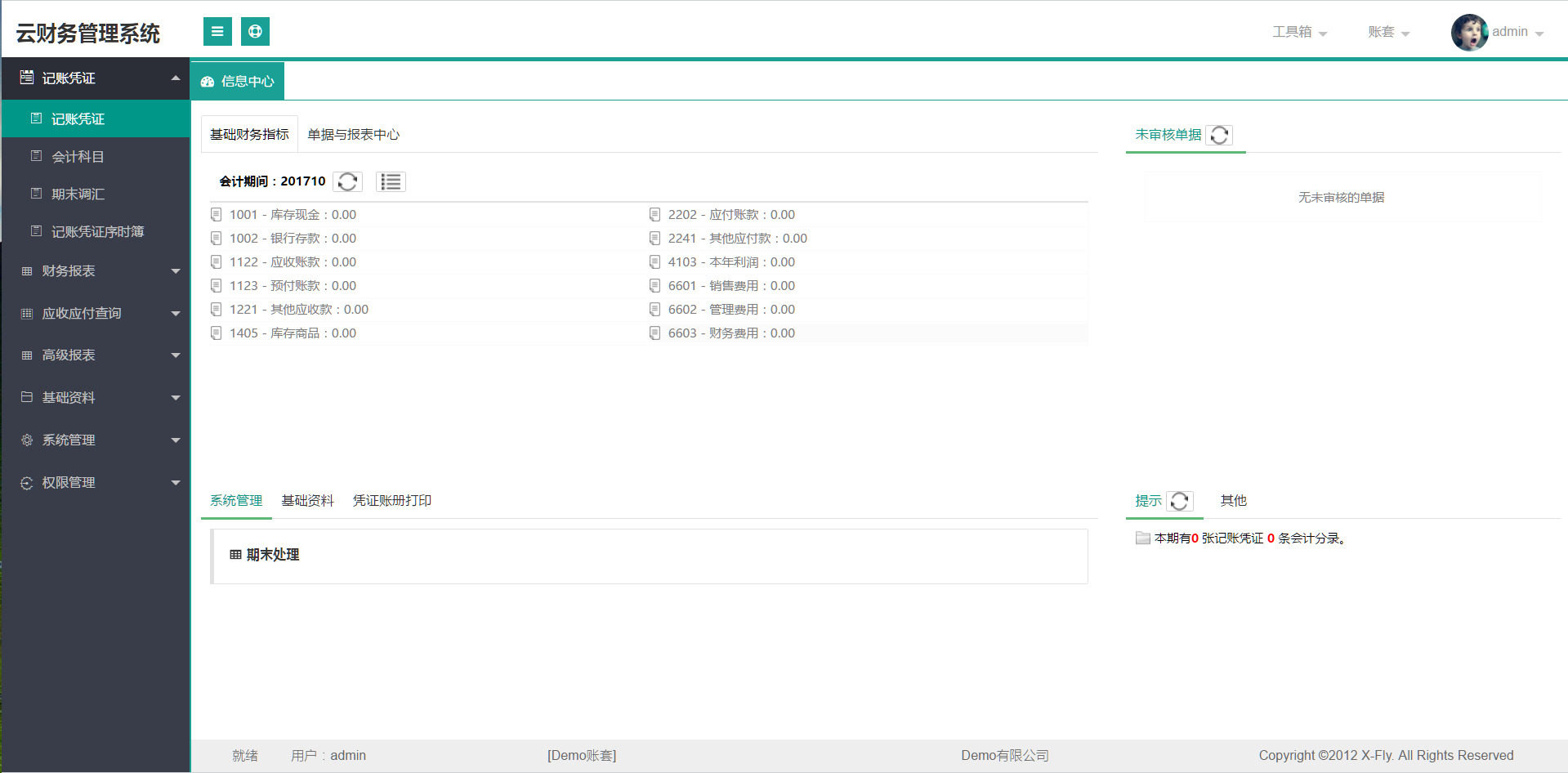This screenshot has height=773, width=1568.
Task: Click the 记账凭证 section header icon
Action: point(27,78)
